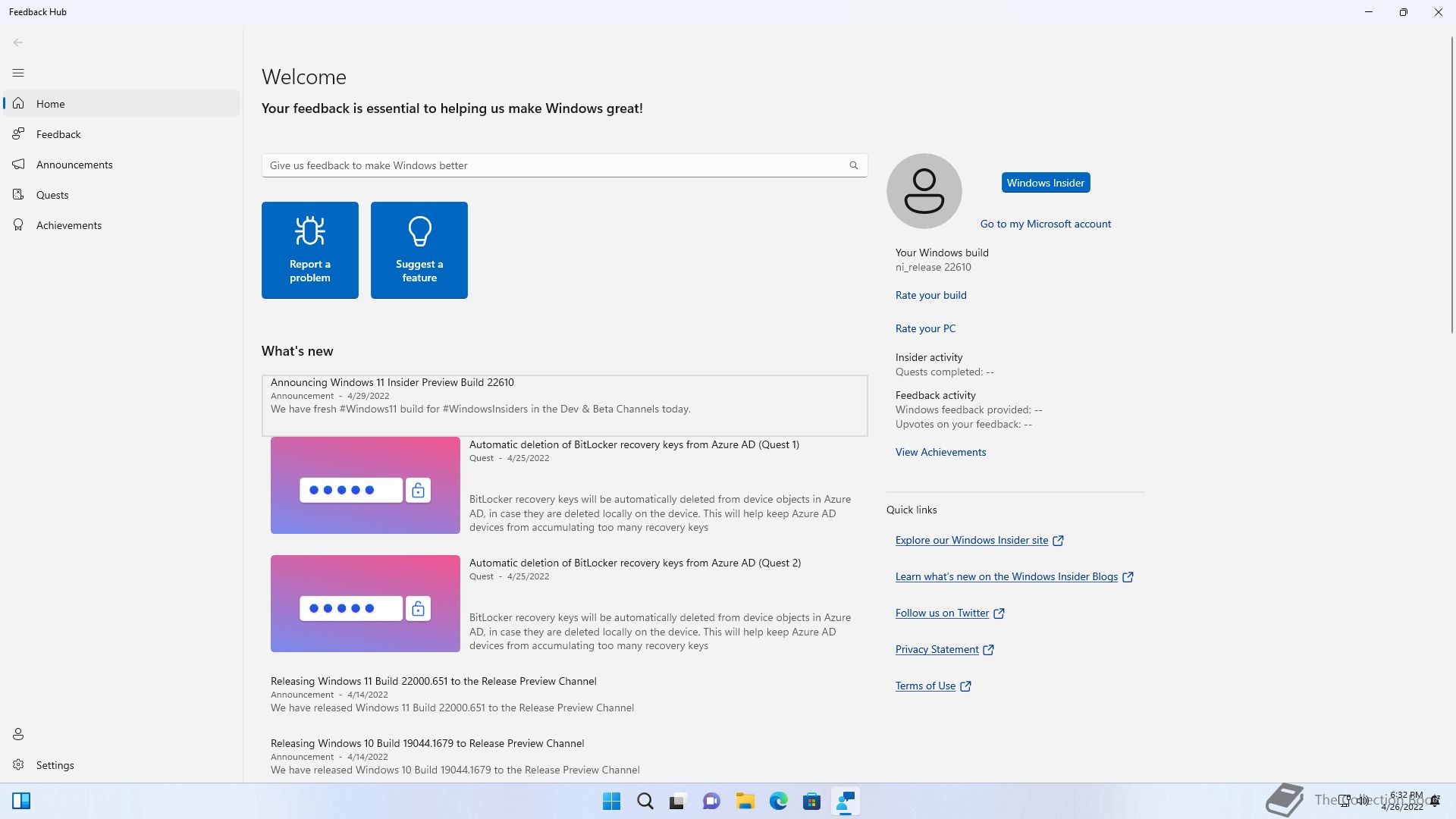Open BitLocker Quest 2 thumbnail image
Viewport: 1456px width, 819px height.
click(366, 604)
